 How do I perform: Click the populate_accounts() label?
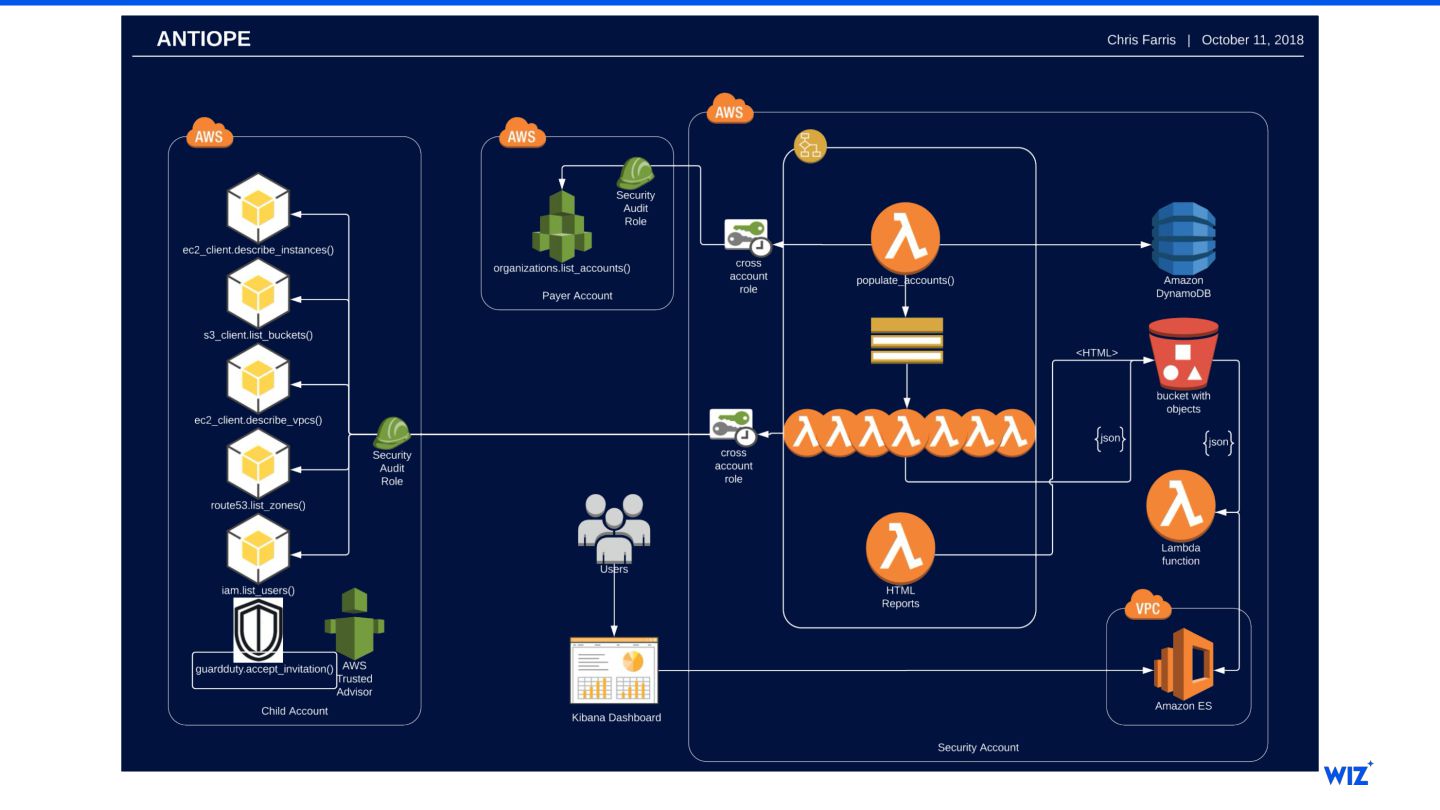(905, 281)
